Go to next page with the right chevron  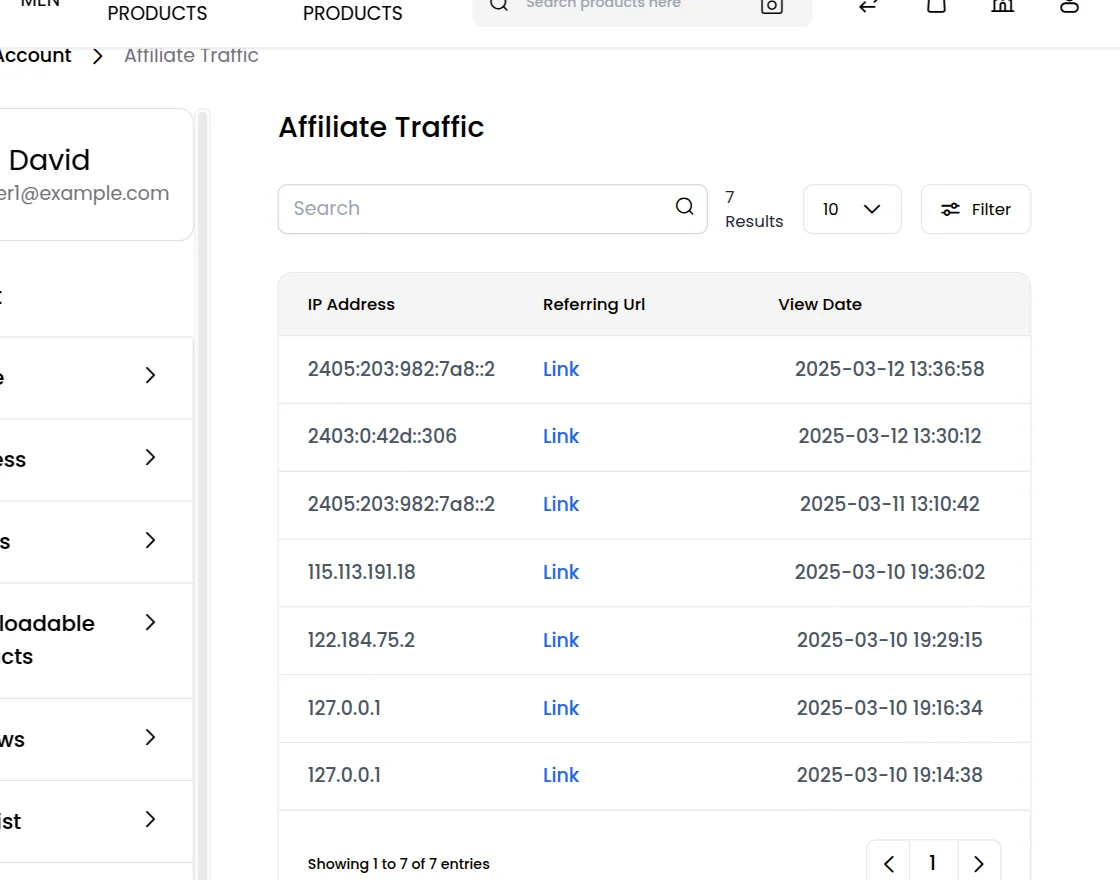(978, 863)
